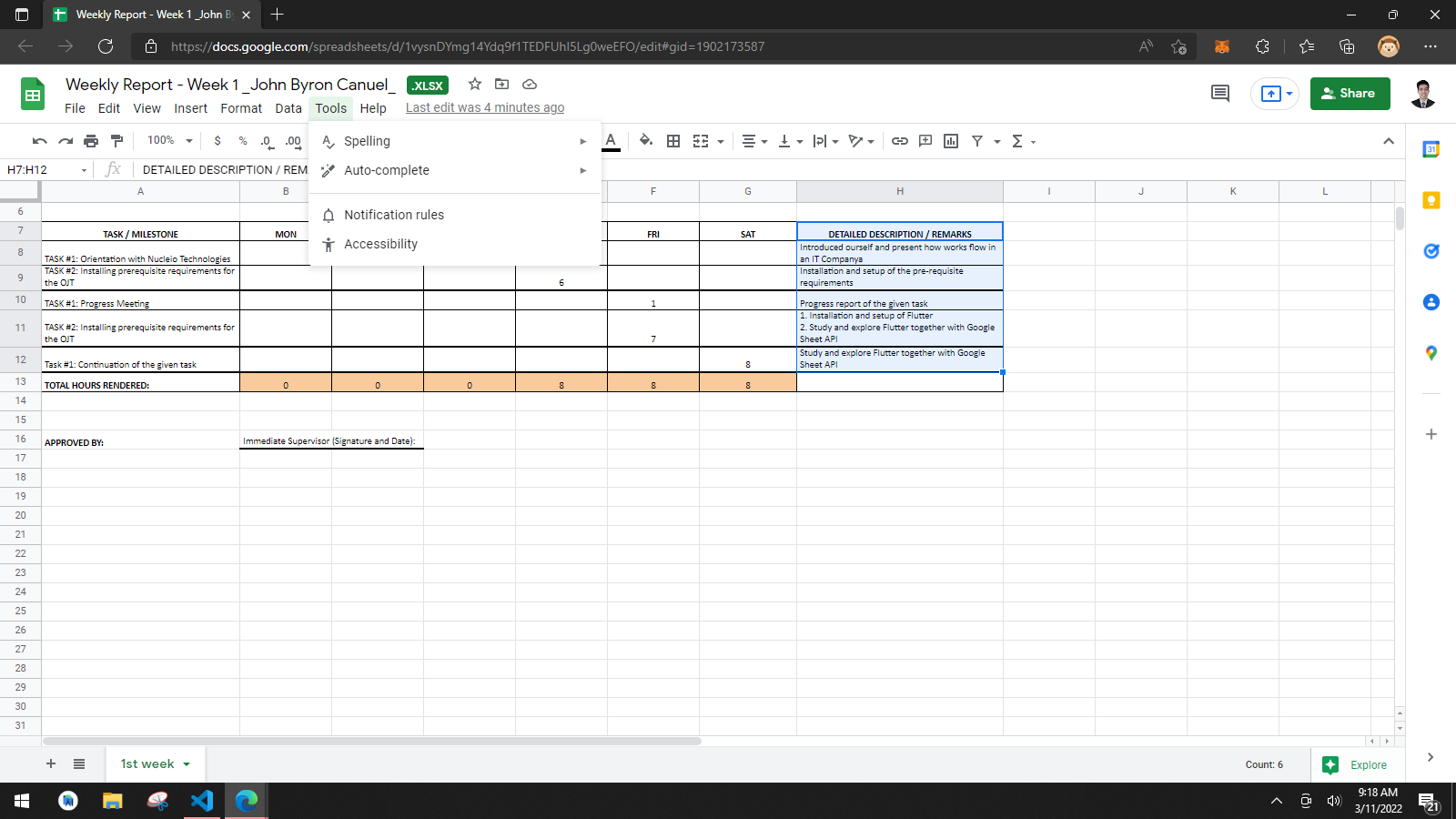Expand the Auto-complete submenu
Image resolution: width=1456 pixels, height=819 pixels.
[455, 170]
